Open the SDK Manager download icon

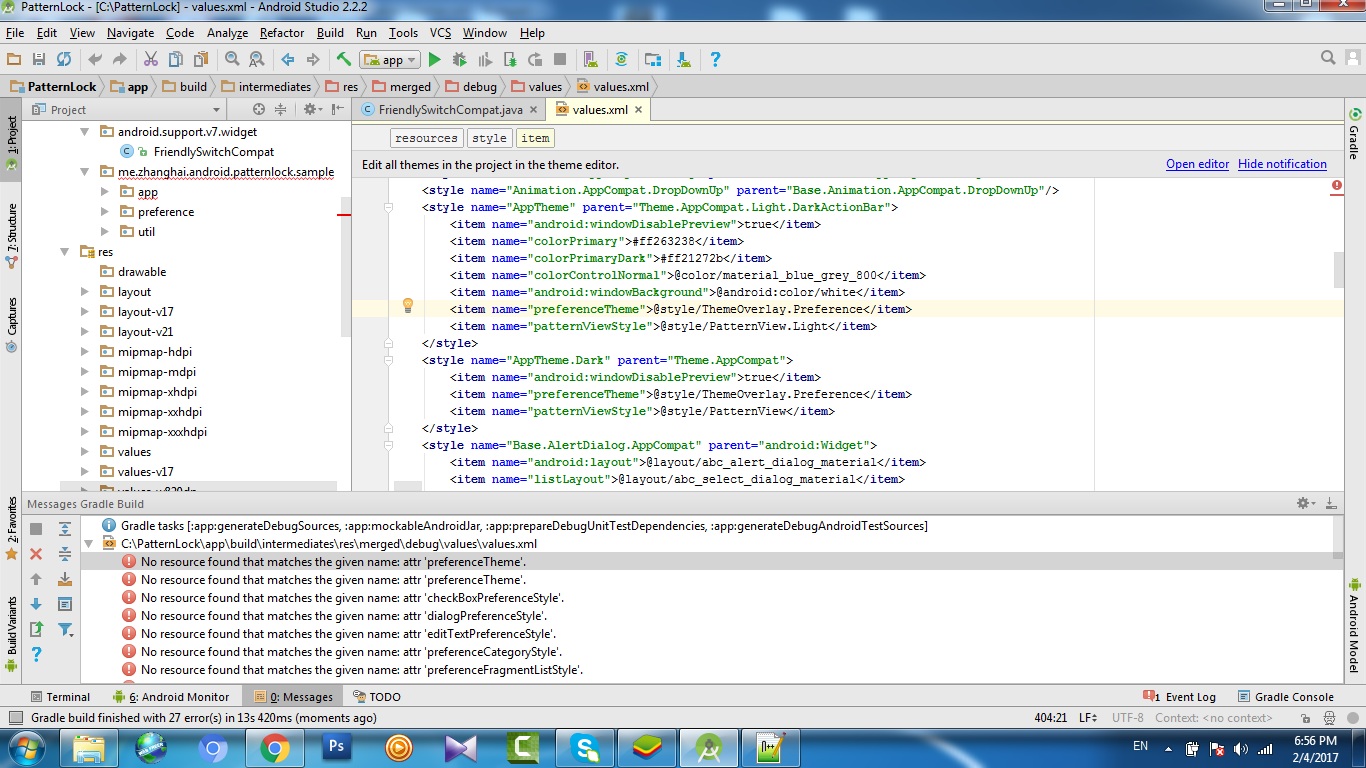point(683,60)
